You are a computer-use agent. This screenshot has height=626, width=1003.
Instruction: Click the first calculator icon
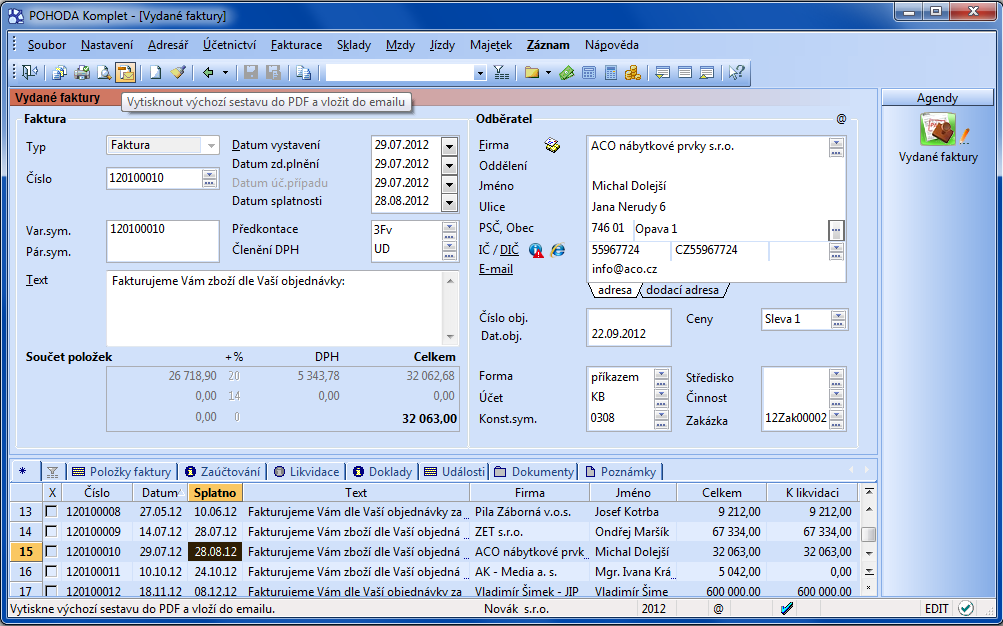click(589, 73)
